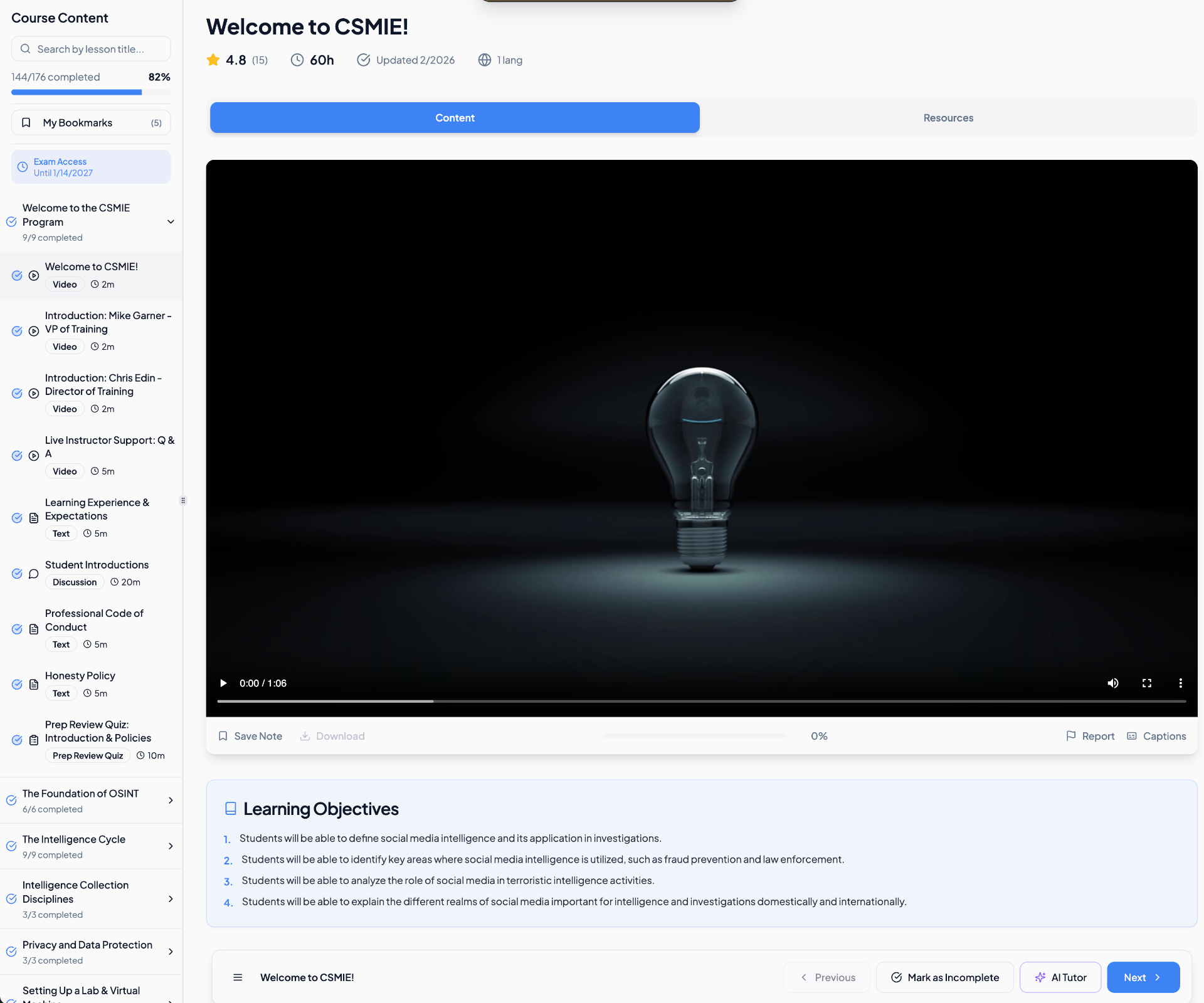Image resolution: width=1204 pixels, height=1003 pixels.
Task: Click clipboard icon beside Prep Review Quiz
Action: pos(34,740)
